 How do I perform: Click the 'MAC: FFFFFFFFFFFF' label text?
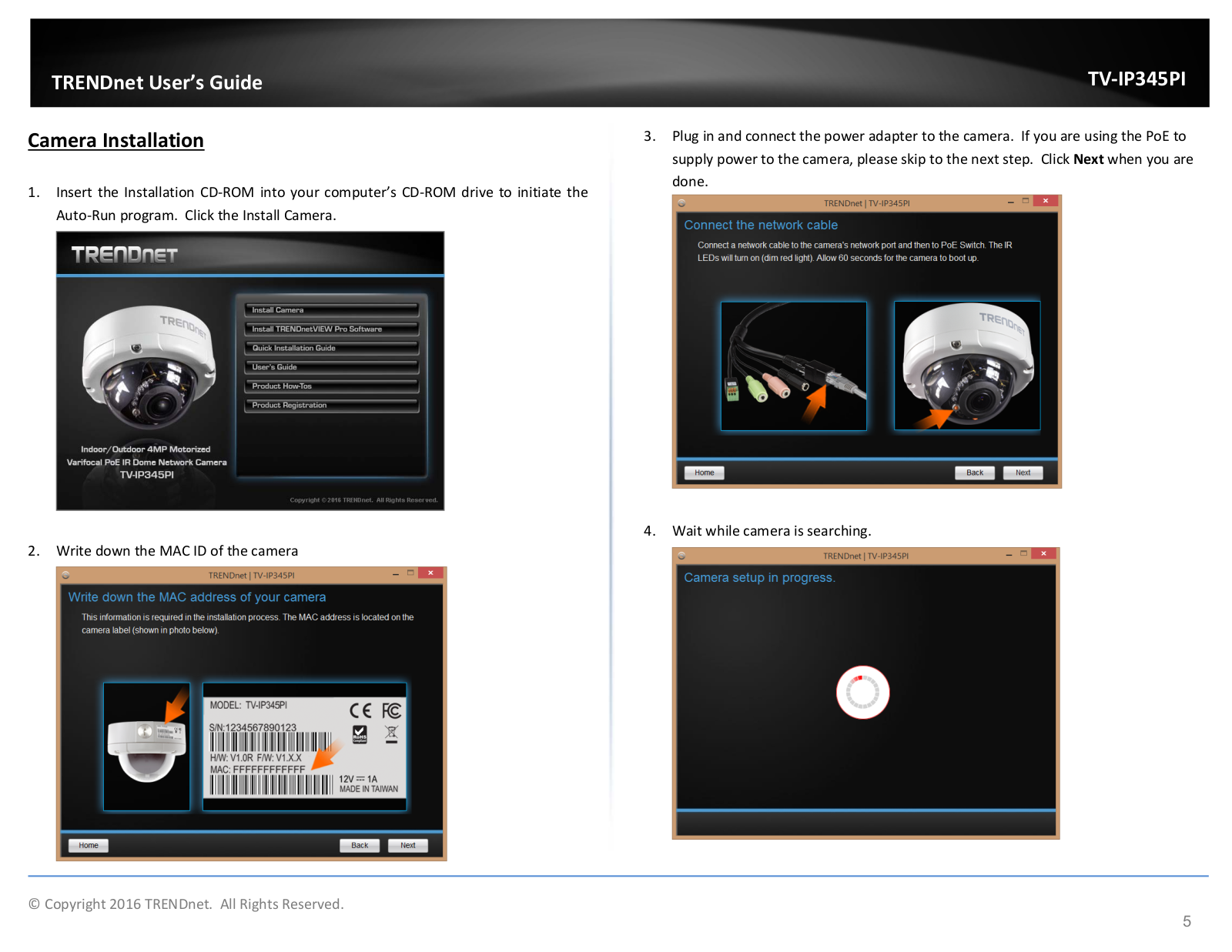tap(258, 770)
